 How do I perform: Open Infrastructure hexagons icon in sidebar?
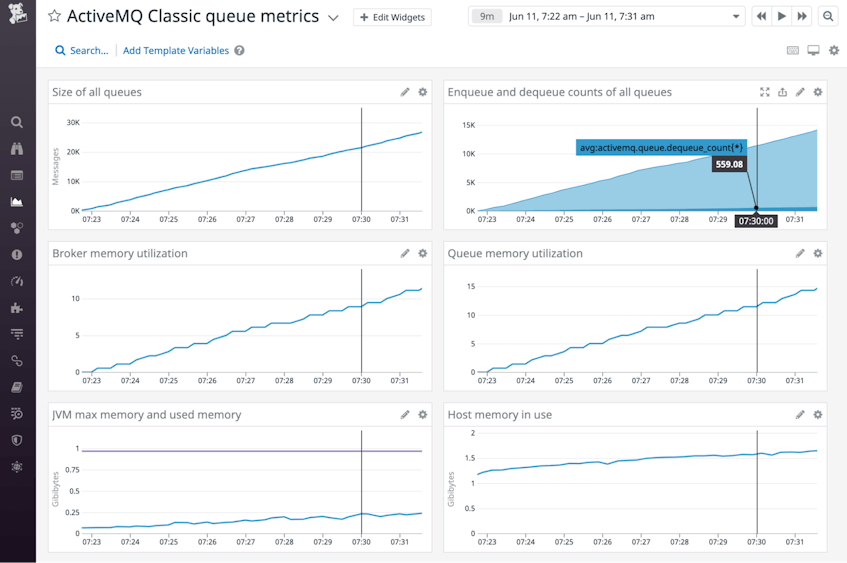17,228
